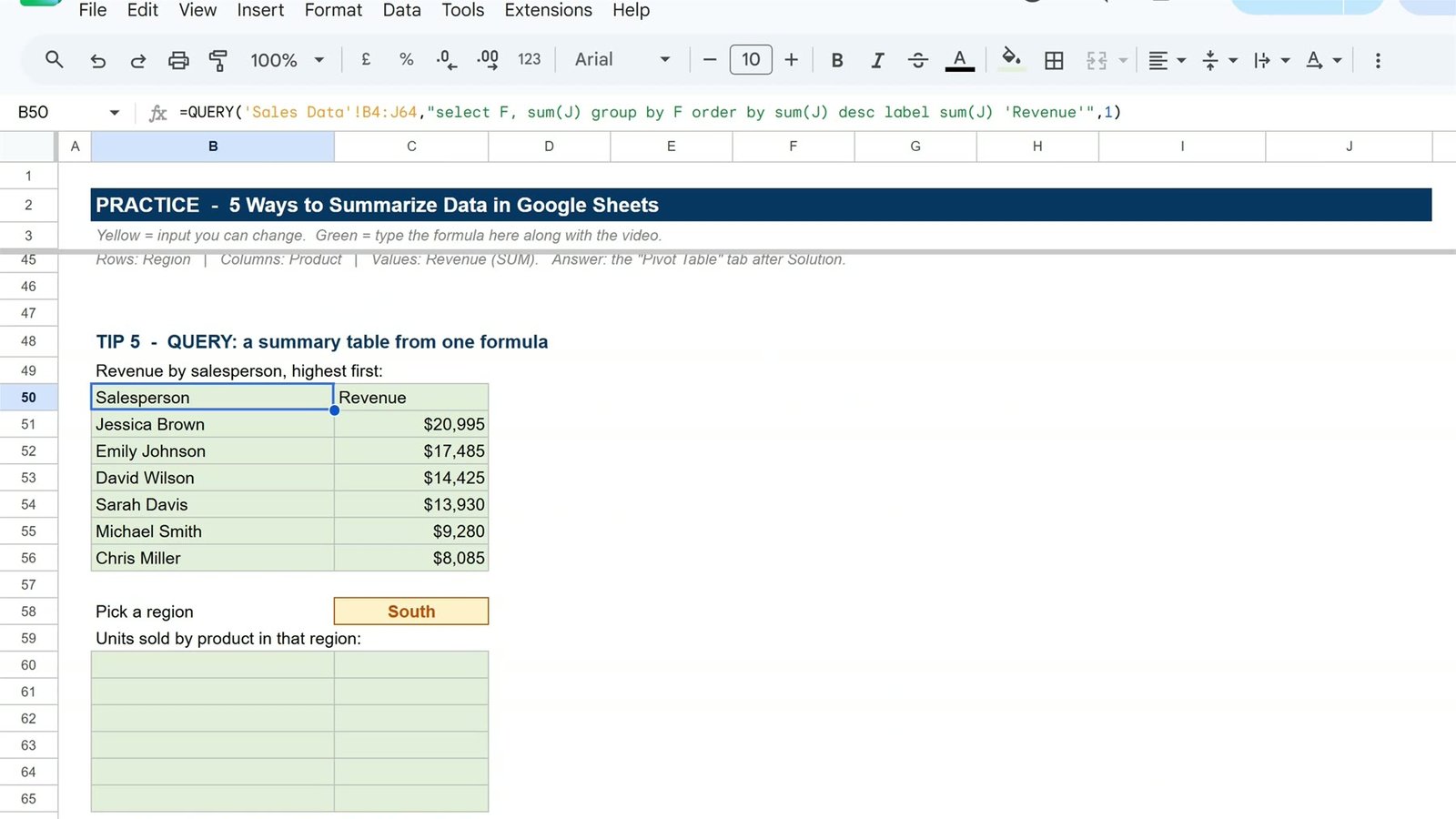Toggle italic formatting
1456x819 pixels.
coord(877,60)
